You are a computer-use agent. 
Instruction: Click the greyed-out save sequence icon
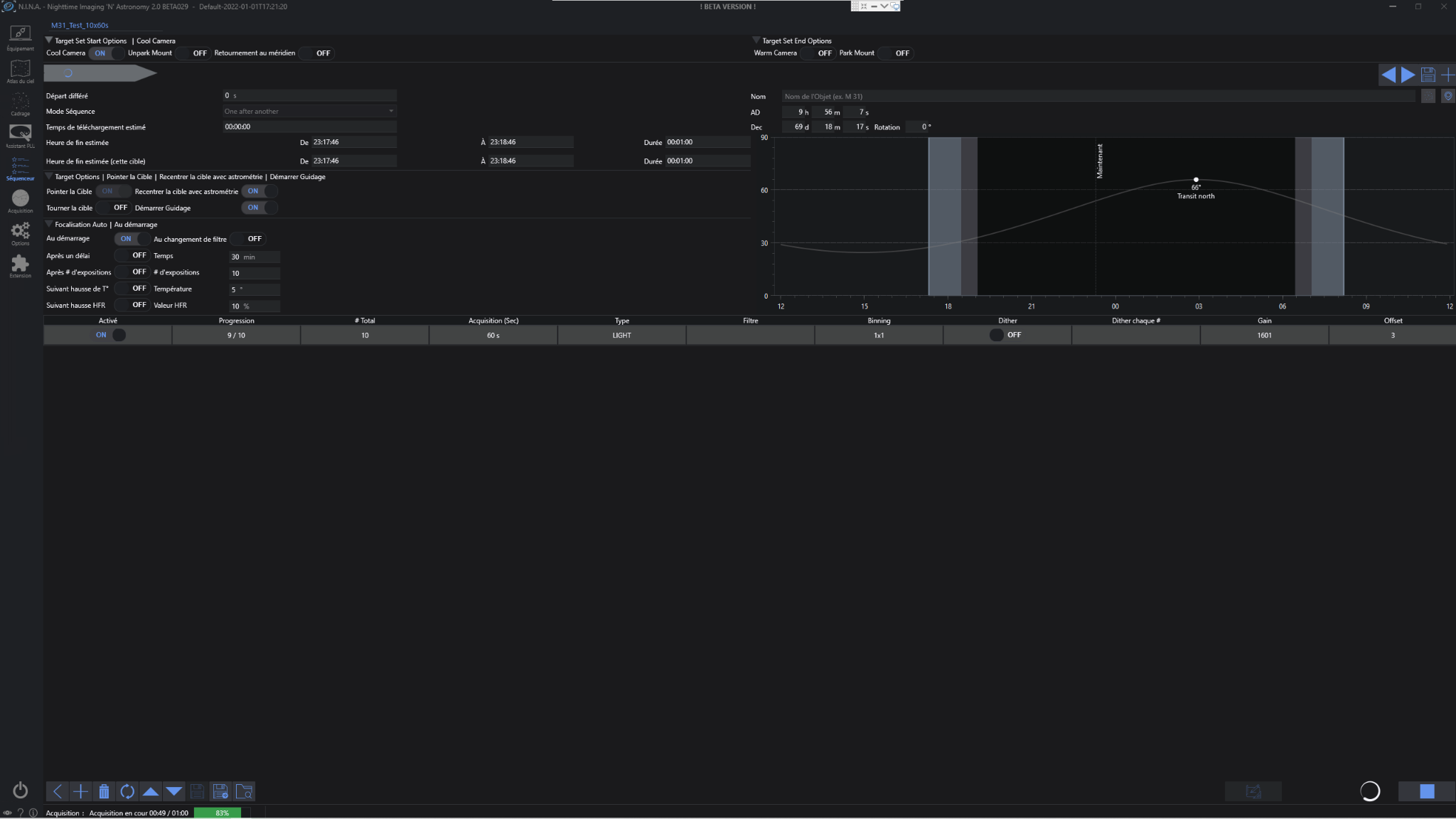(197, 791)
